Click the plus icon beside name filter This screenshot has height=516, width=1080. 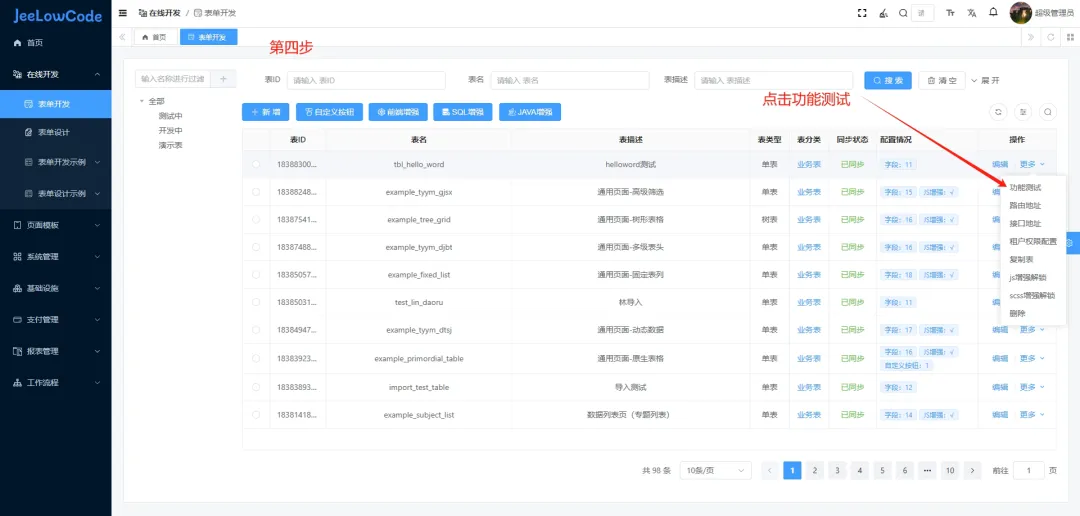[x=223, y=79]
